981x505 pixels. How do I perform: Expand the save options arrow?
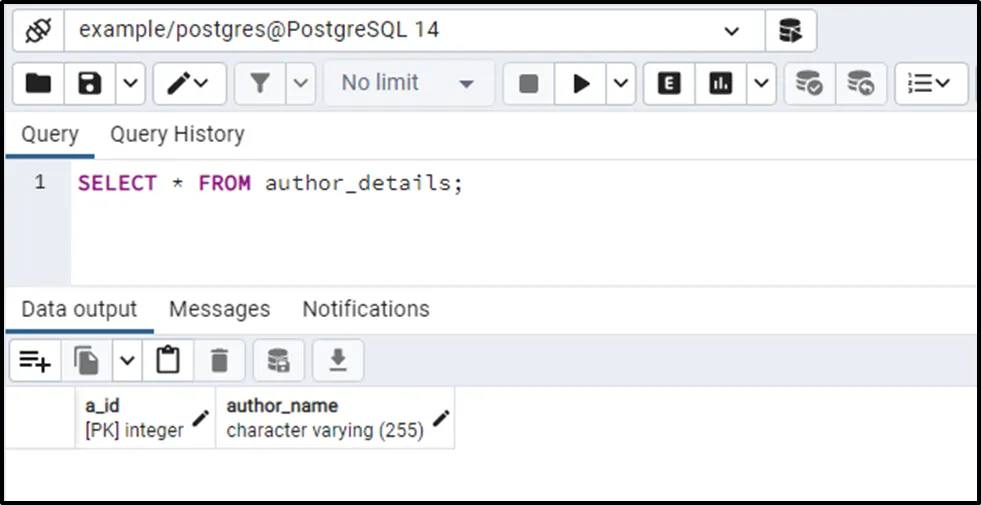(x=131, y=84)
